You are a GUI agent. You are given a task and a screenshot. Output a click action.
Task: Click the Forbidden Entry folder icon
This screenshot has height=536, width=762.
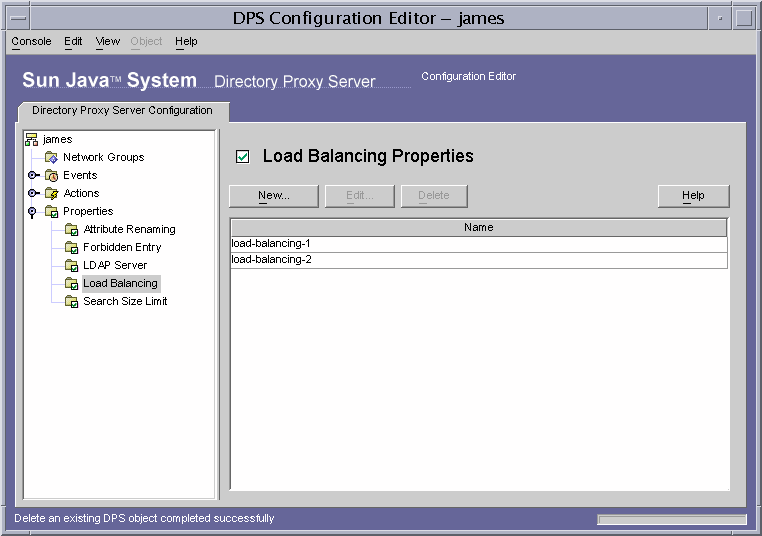71,247
